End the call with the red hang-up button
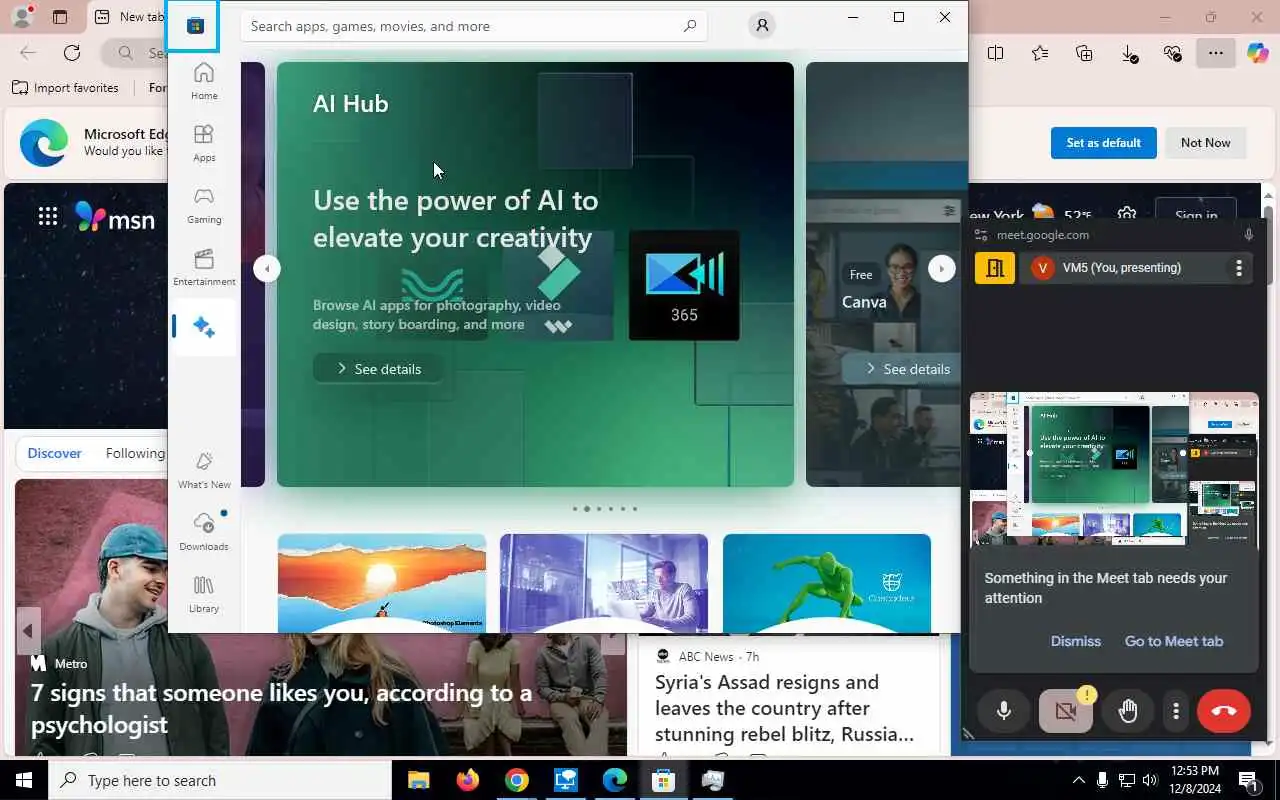Image resolution: width=1280 pixels, height=800 pixels. point(1224,711)
